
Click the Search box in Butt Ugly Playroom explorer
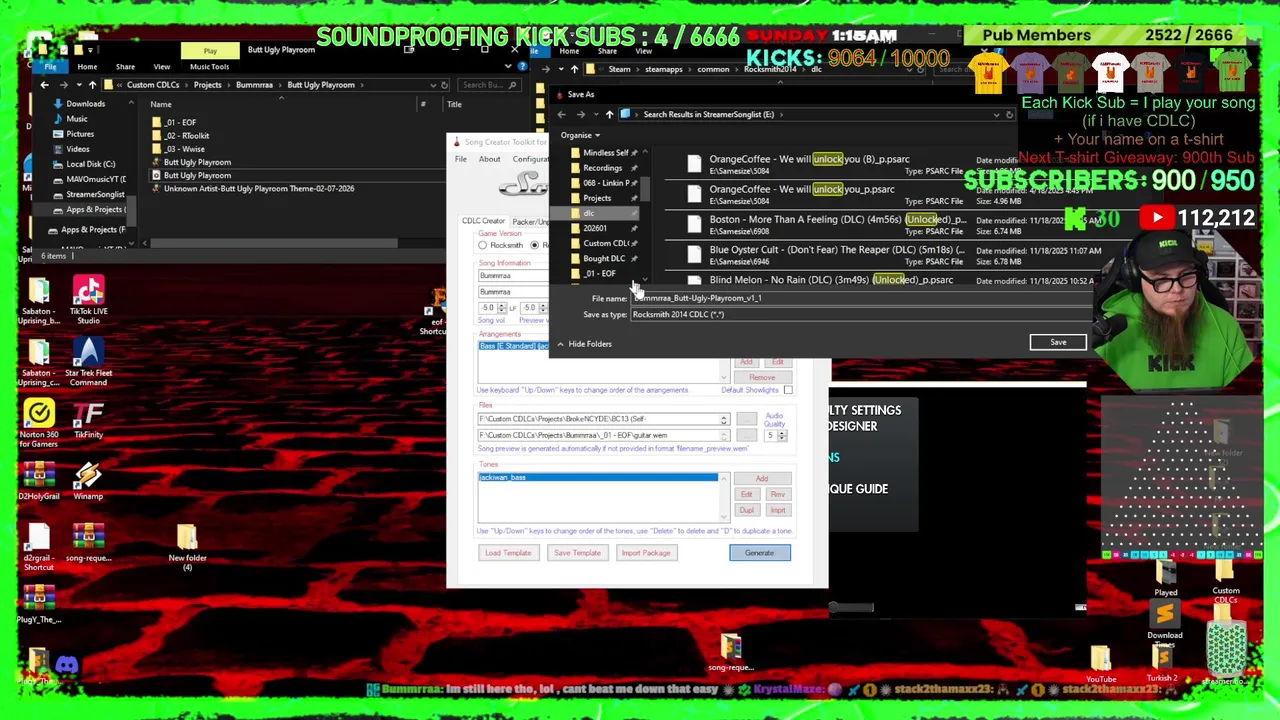(490, 85)
